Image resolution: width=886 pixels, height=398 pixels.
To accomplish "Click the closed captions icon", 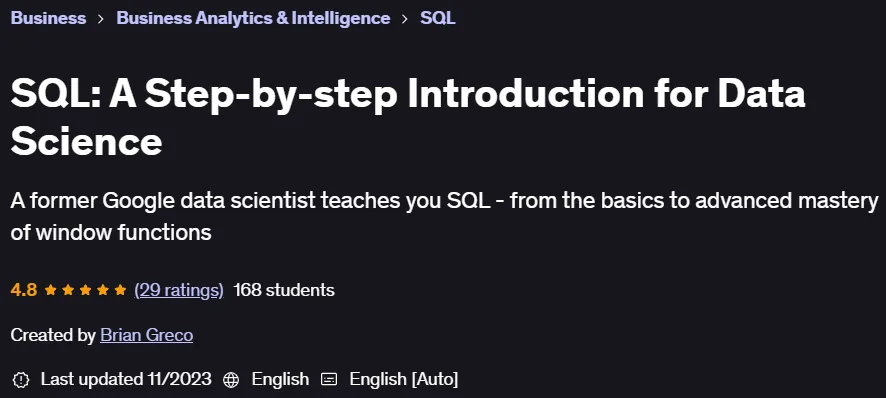I will (x=329, y=379).
